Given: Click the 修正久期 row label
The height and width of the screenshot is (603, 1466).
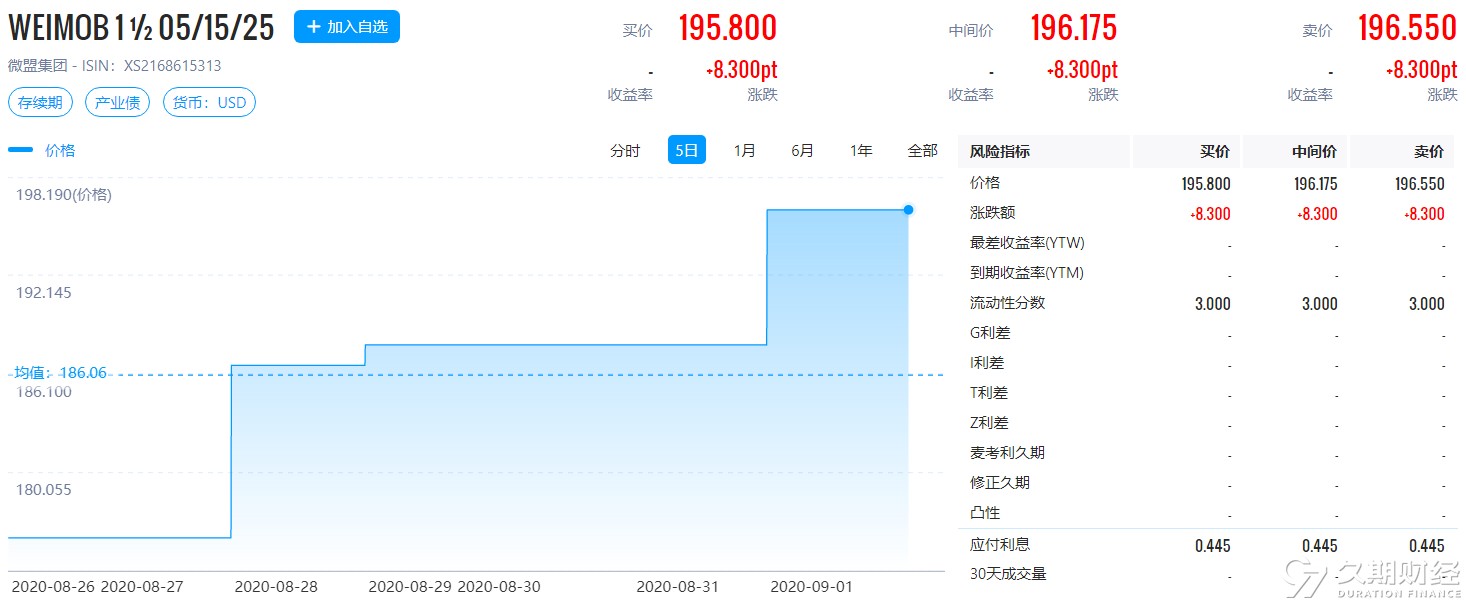Looking at the screenshot, I should [x=1000, y=483].
